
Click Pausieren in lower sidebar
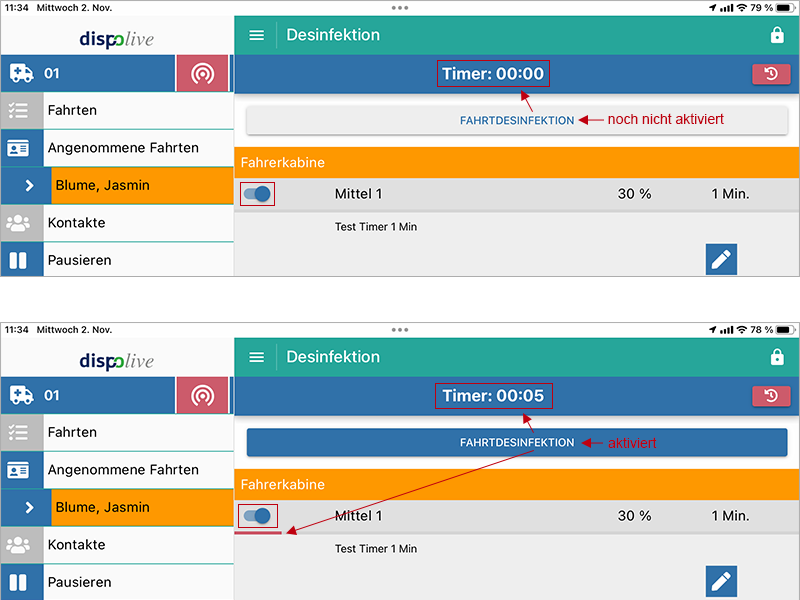(79, 582)
